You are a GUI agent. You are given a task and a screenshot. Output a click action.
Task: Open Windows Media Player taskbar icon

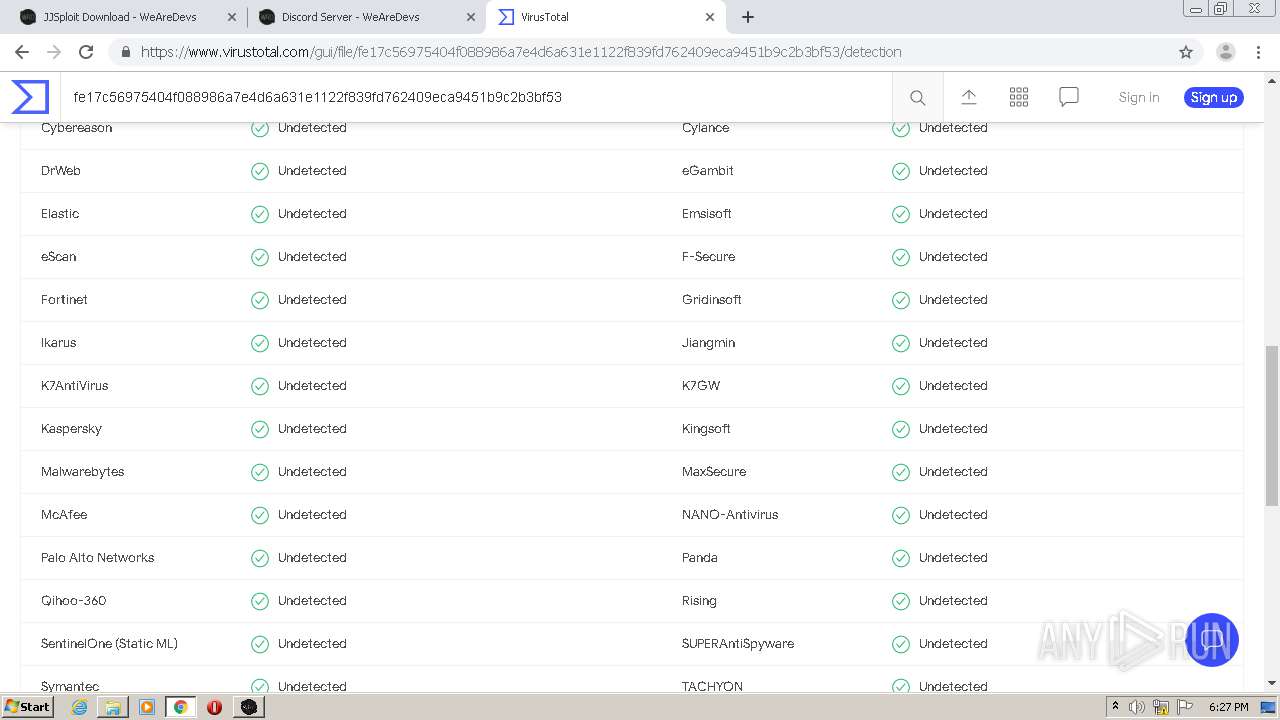tap(147, 707)
